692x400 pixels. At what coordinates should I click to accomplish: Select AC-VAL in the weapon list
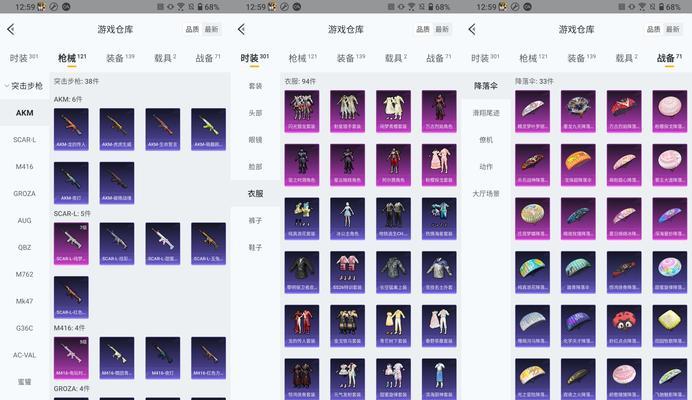(24, 355)
